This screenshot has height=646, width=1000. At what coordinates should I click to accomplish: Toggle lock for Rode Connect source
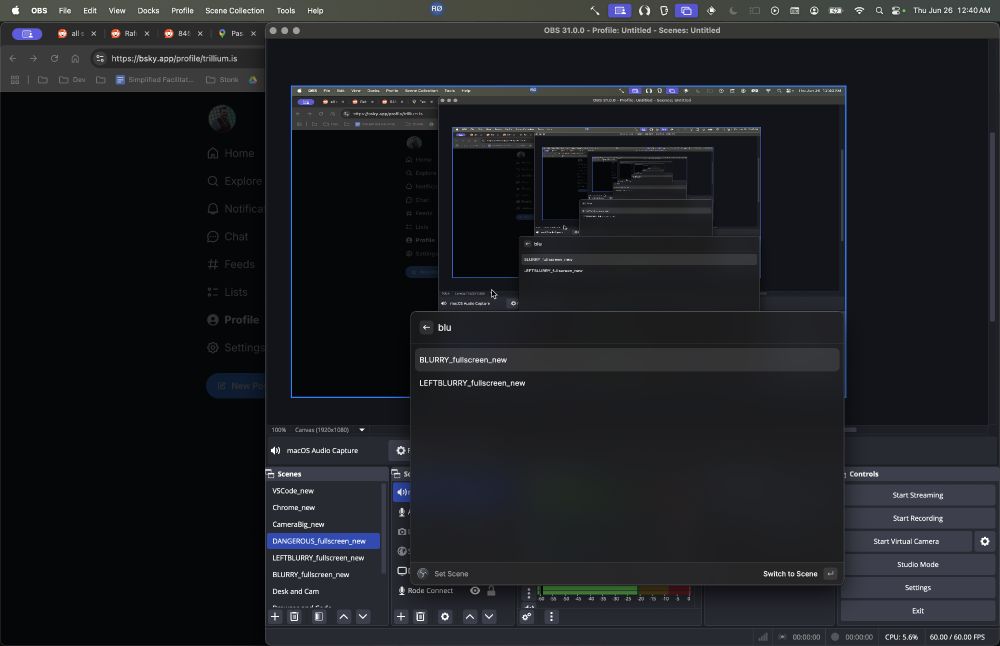pos(491,591)
